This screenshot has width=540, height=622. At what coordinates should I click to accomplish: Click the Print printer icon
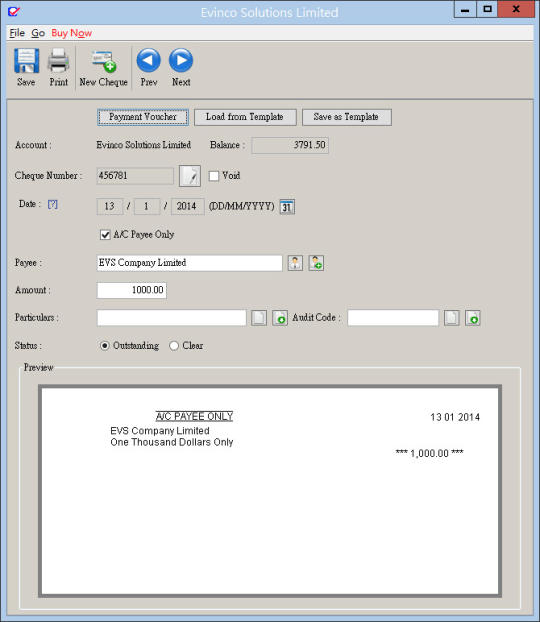(x=58, y=61)
